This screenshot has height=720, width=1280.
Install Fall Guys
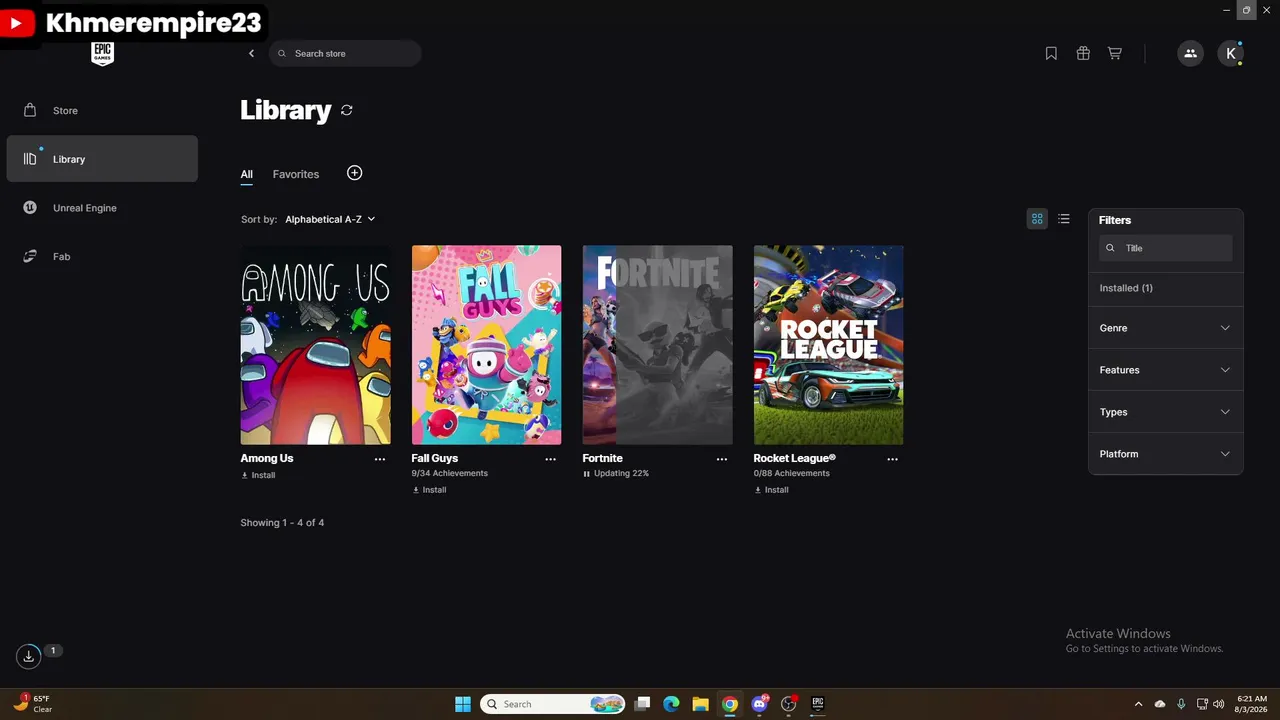coord(429,490)
